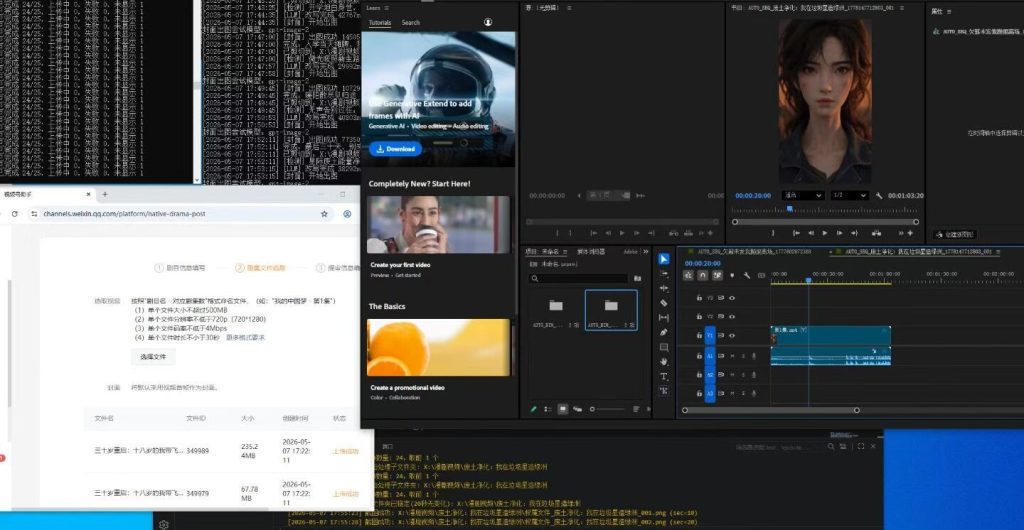Viewport: 1024px width, 530px height.
Task: Open Create a promotional video tutorial
Action: (x=438, y=347)
